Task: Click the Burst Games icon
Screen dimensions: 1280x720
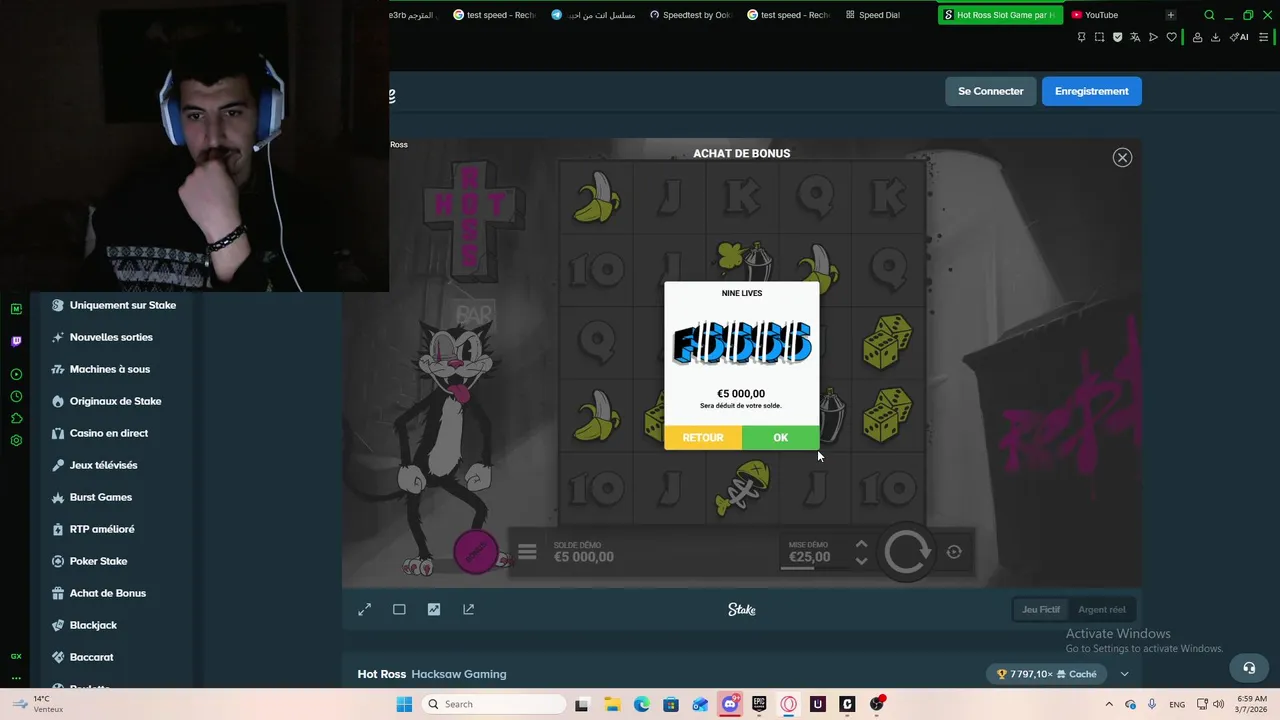Action: (58, 497)
